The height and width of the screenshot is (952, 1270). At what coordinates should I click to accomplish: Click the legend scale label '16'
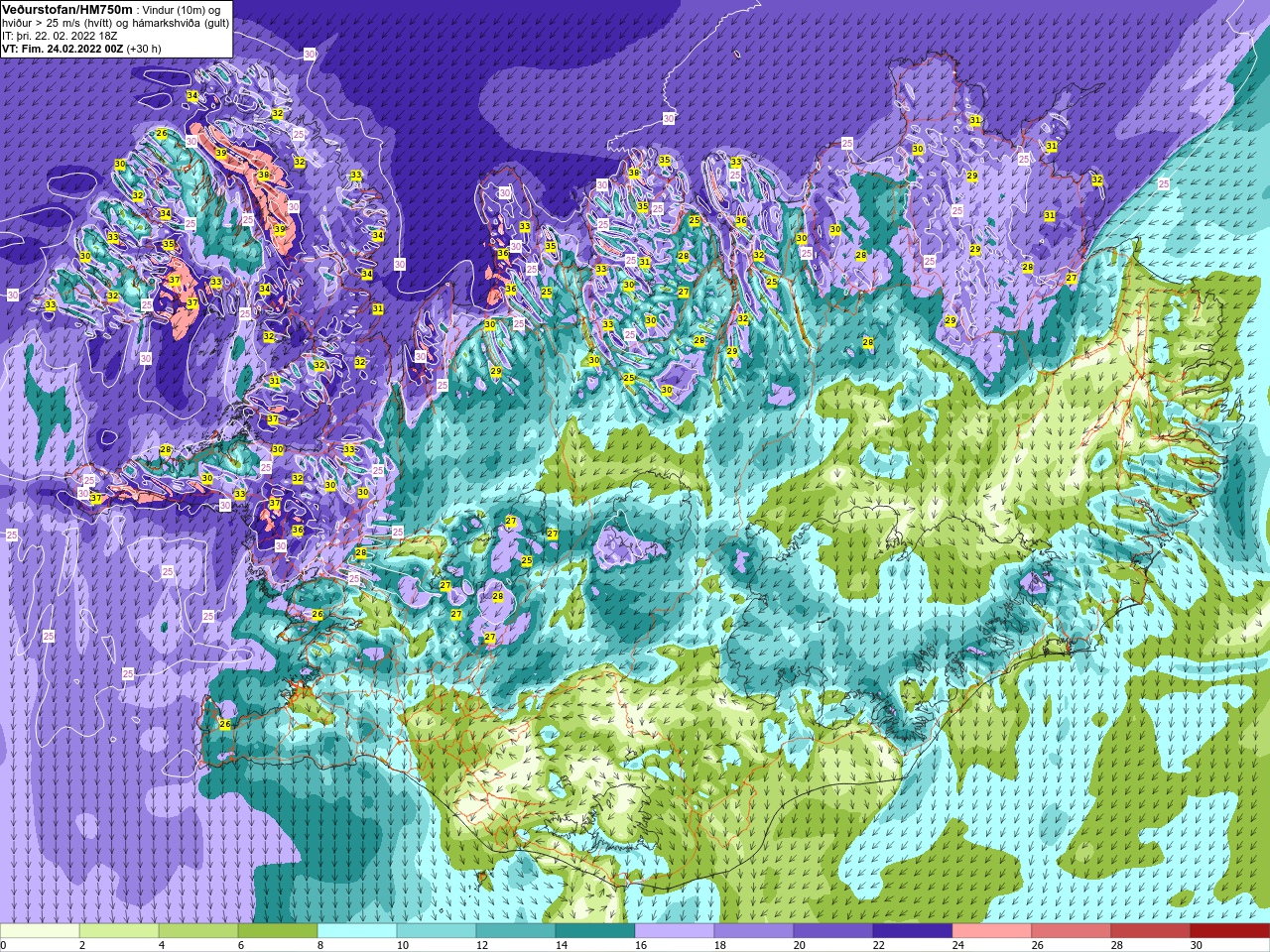tap(641, 945)
